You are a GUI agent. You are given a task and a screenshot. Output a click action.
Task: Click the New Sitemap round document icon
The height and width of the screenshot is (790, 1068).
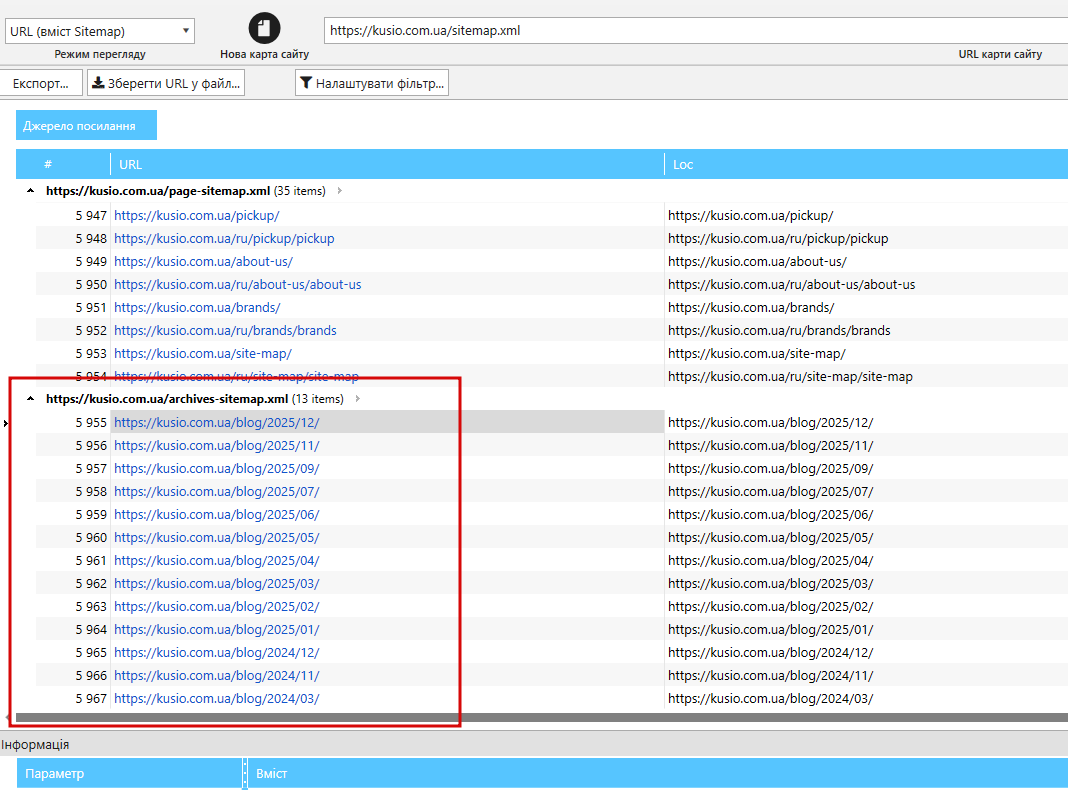tap(264, 29)
